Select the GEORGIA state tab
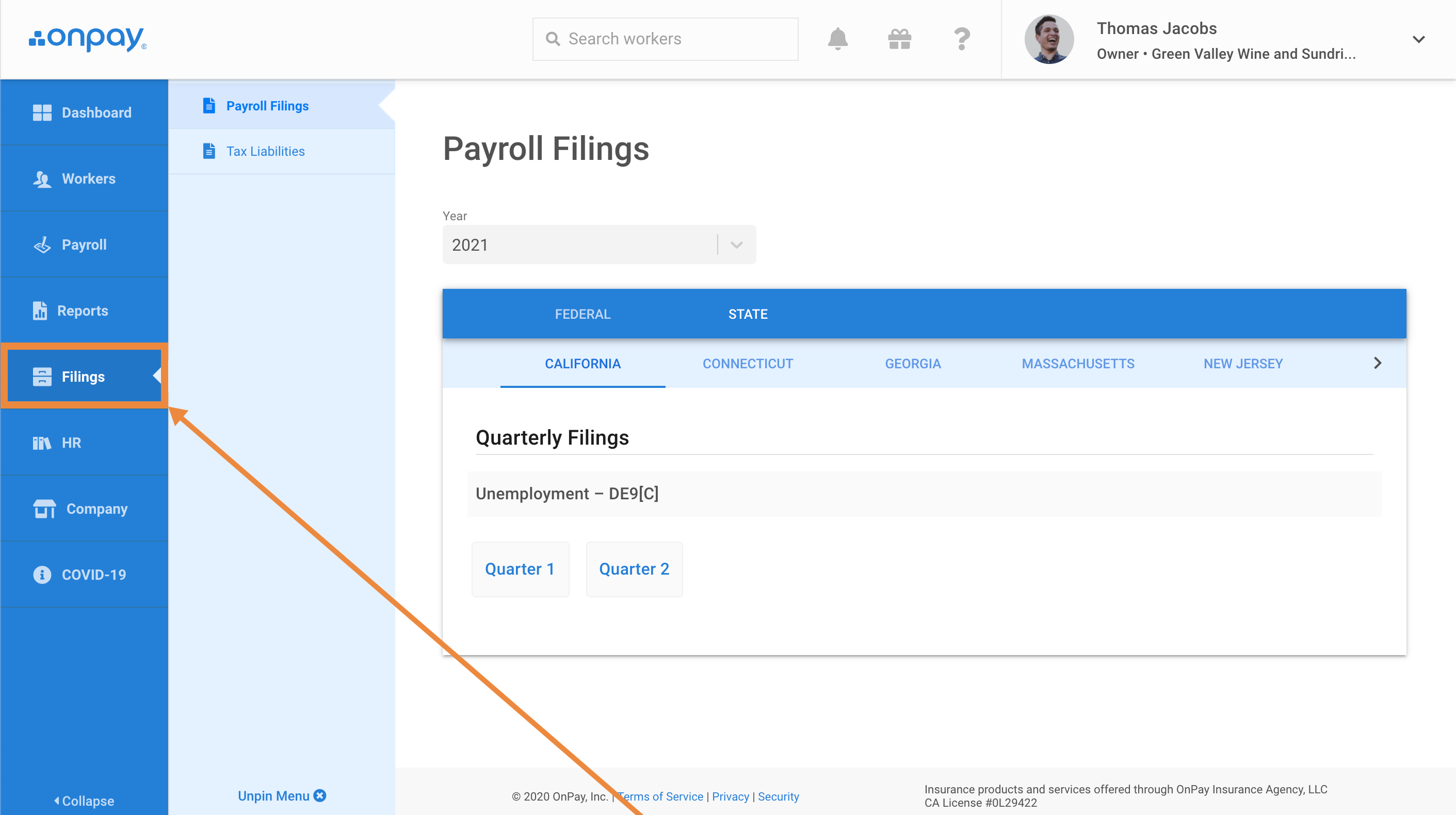Image resolution: width=1456 pixels, height=815 pixels. pyautogui.click(x=913, y=364)
